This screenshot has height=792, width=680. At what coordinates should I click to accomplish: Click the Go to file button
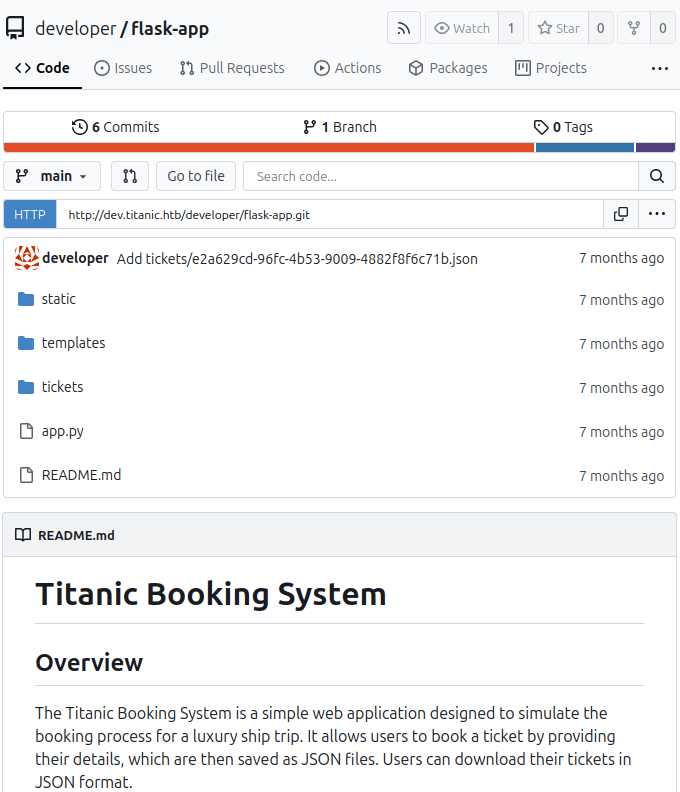pyautogui.click(x=195, y=176)
